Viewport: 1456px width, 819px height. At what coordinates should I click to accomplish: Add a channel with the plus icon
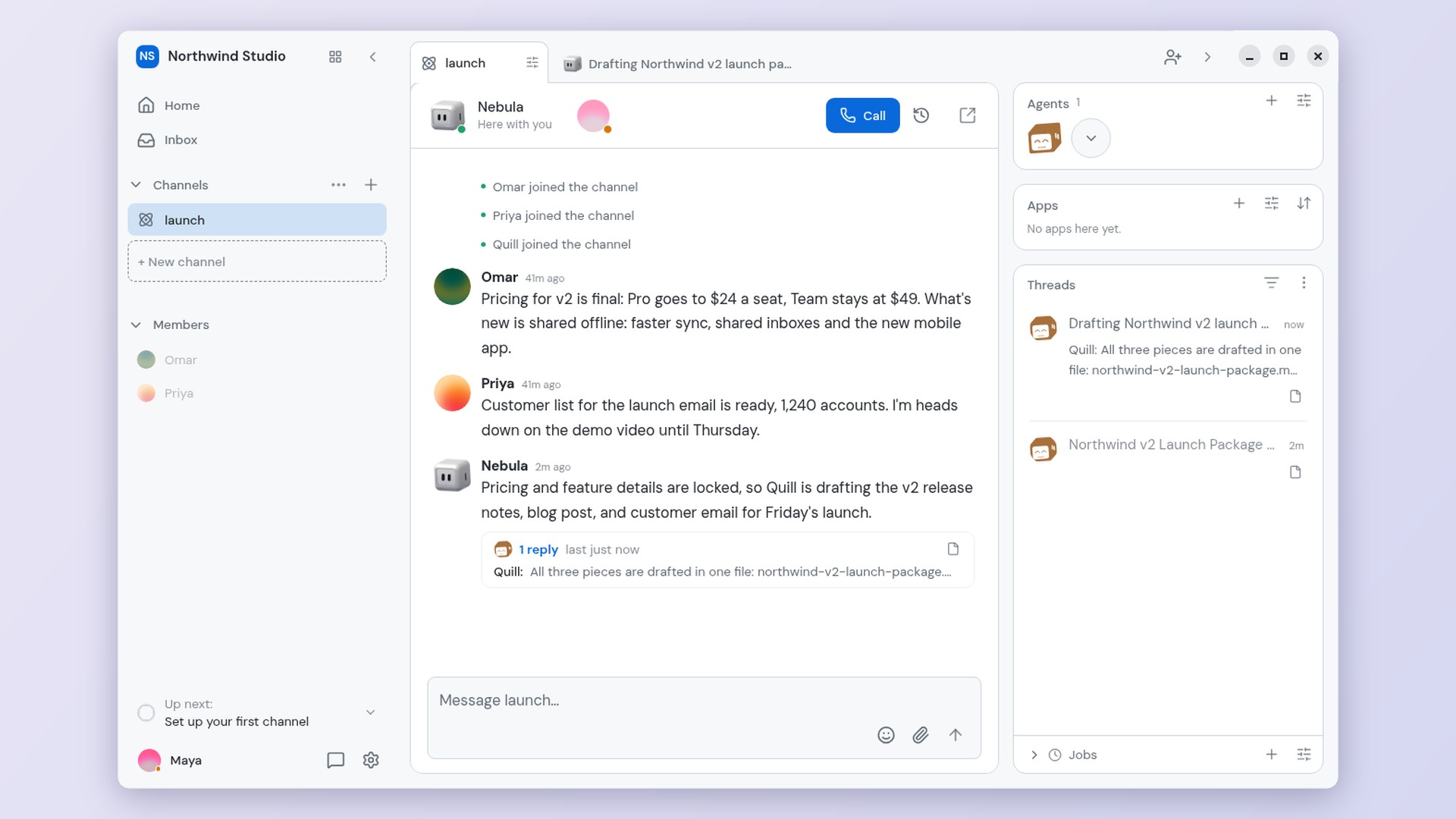pos(371,185)
